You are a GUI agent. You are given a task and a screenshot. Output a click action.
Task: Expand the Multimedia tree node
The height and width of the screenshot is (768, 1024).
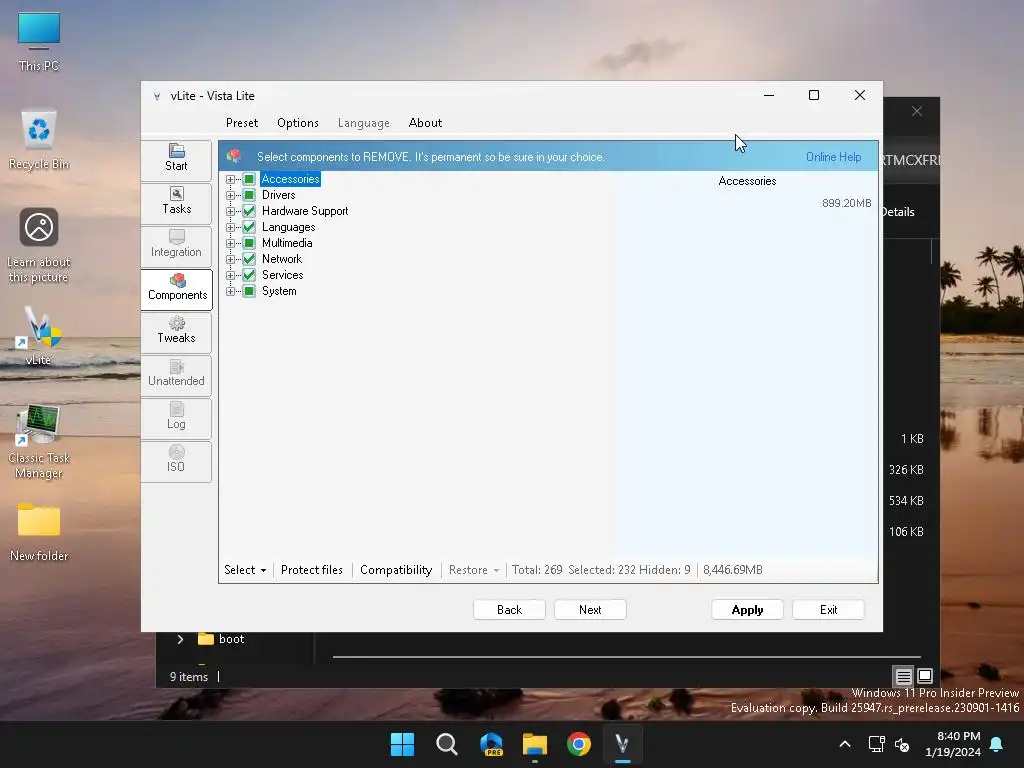click(x=230, y=243)
